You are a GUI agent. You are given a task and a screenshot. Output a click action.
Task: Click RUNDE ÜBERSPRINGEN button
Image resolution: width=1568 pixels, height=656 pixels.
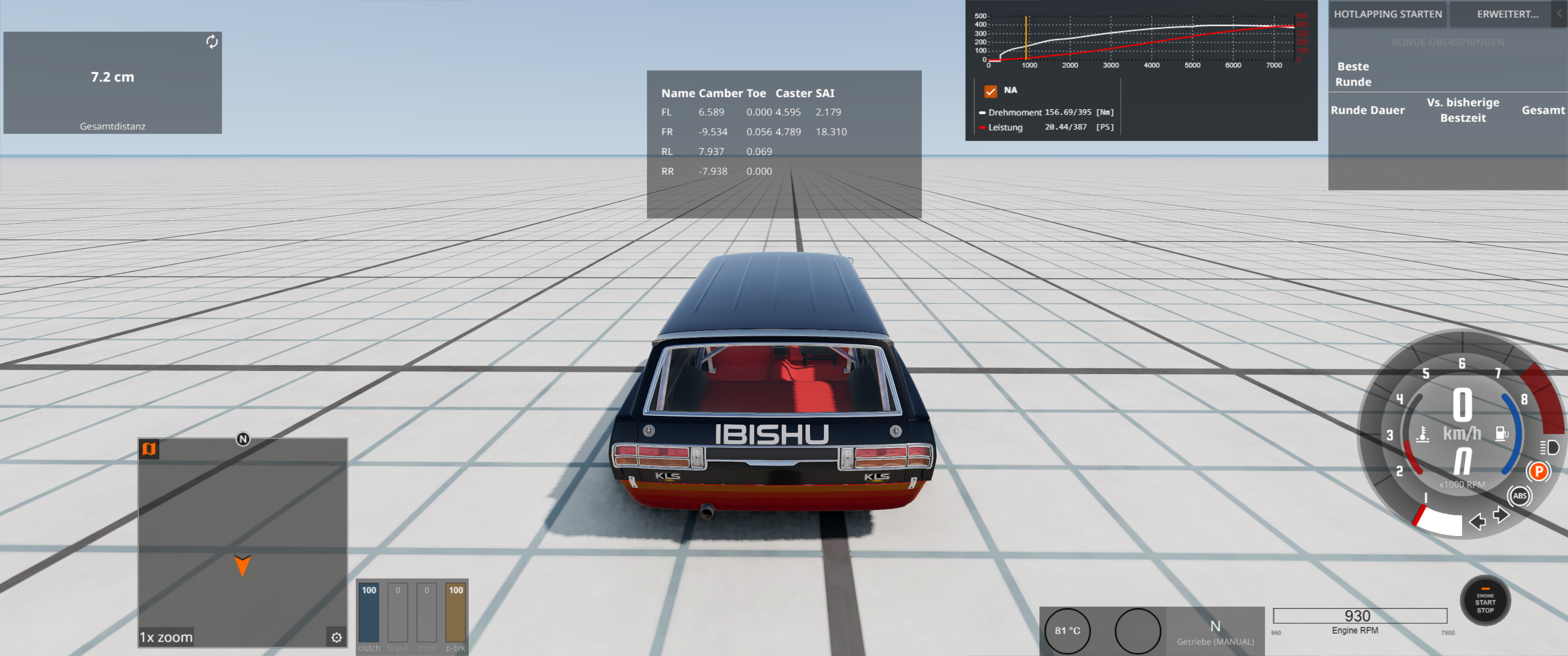coord(1448,43)
